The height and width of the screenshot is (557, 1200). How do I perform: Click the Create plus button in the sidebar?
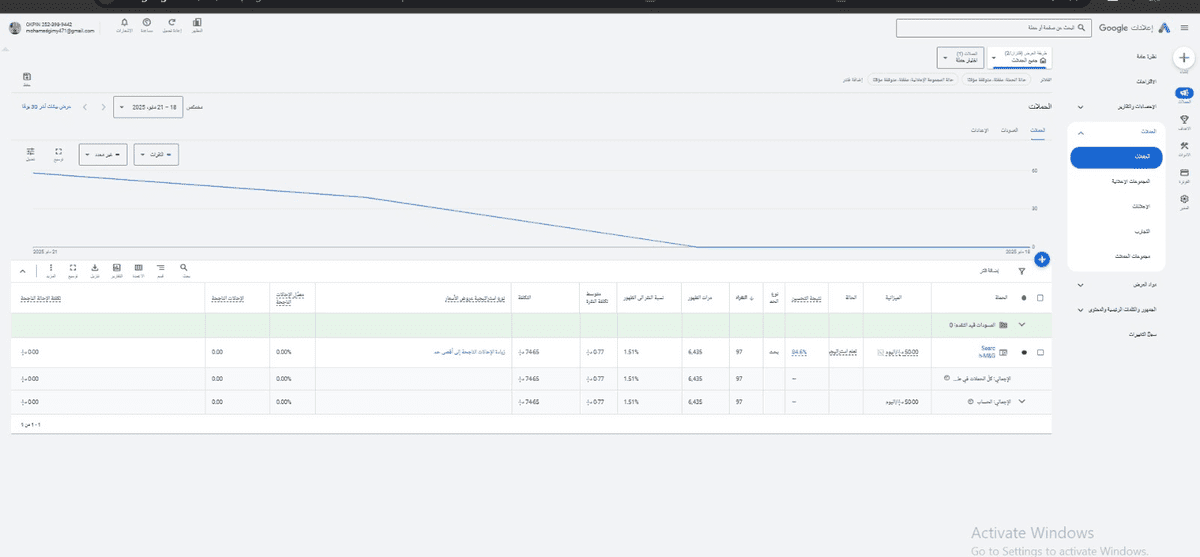[x=1184, y=59]
